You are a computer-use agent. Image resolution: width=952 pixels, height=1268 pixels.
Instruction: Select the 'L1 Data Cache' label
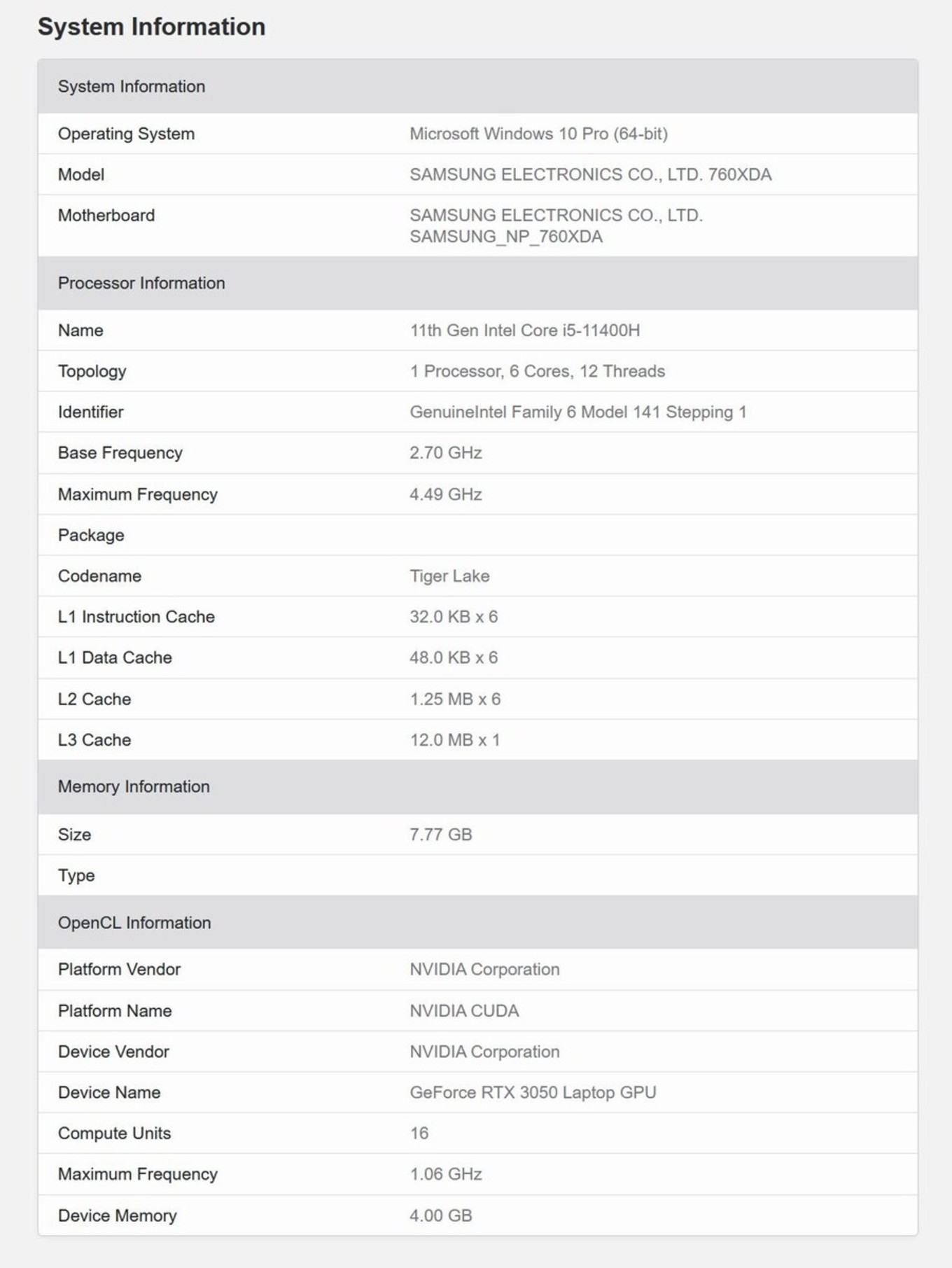[x=115, y=657]
